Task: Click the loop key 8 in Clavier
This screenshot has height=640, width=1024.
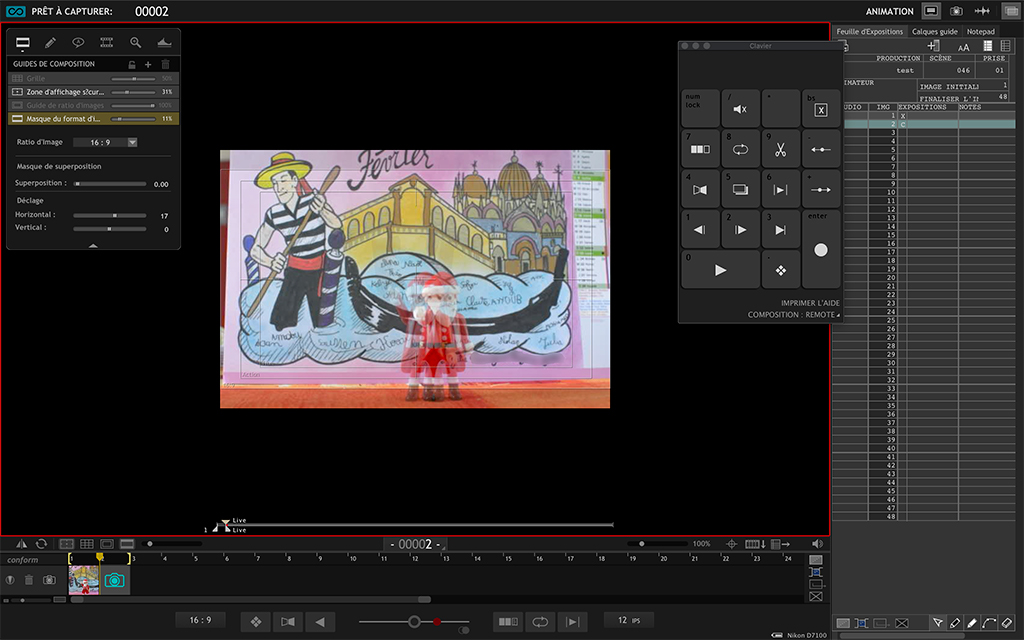Action: tap(740, 149)
